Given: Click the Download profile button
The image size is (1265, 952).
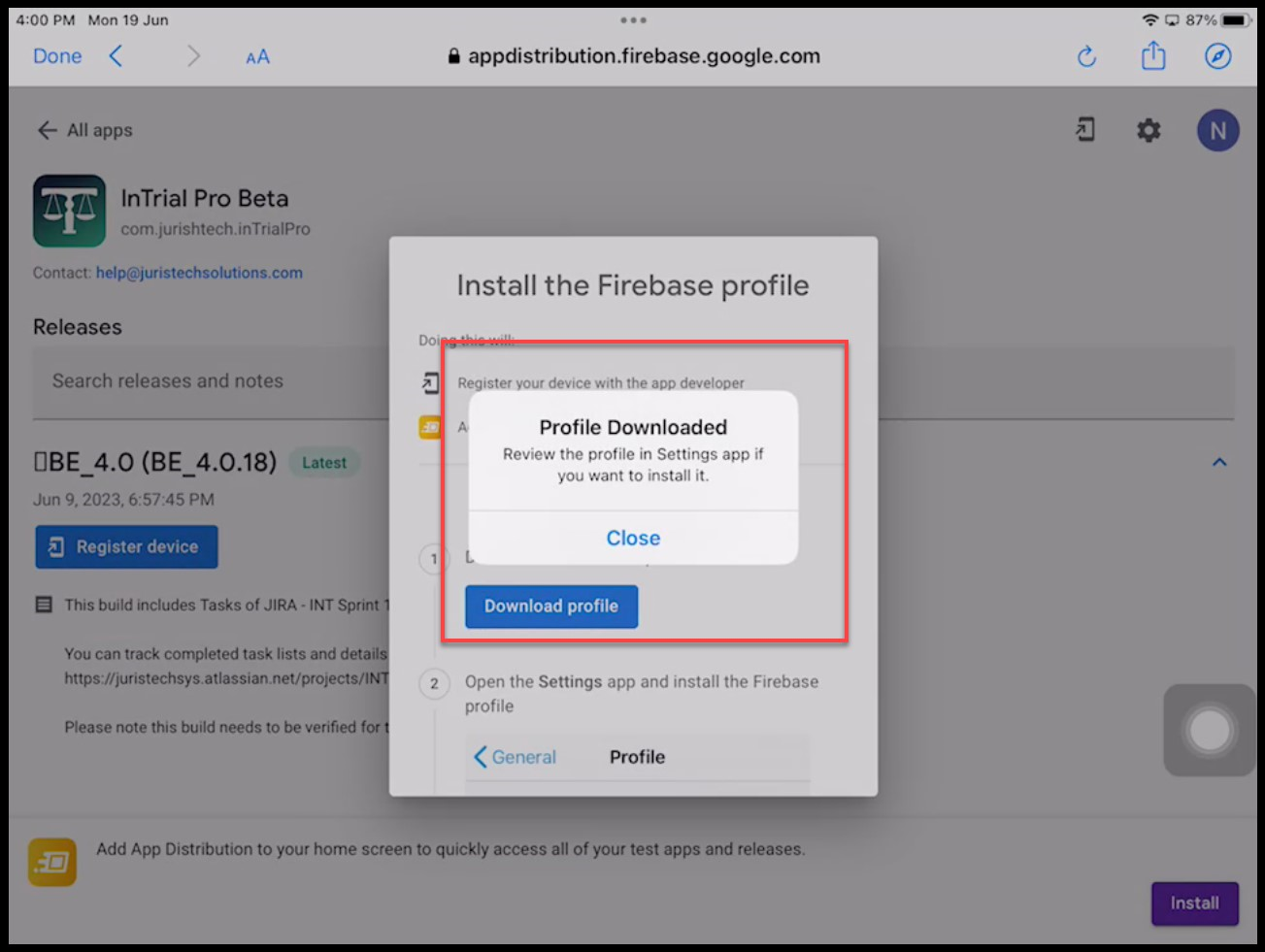Looking at the screenshot, I should (x=550, y=607).
